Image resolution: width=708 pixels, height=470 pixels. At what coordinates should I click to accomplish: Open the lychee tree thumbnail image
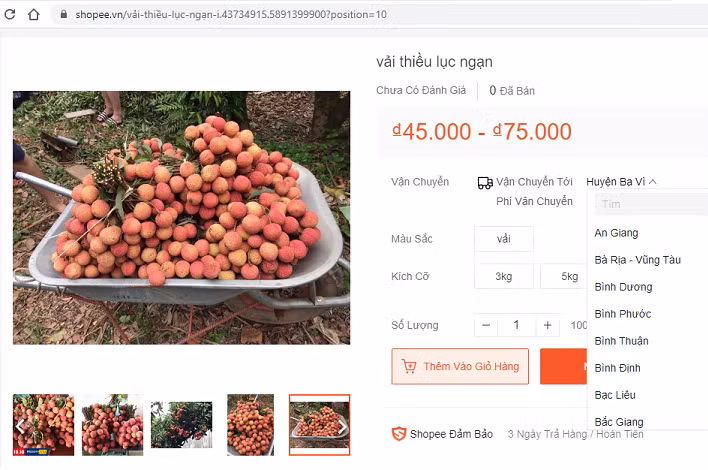click(x=182, y=425)
